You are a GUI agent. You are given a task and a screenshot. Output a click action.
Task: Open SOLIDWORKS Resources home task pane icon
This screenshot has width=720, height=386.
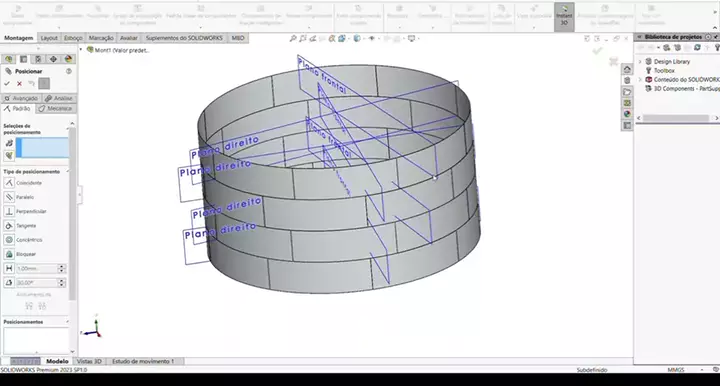click(627, 69)
